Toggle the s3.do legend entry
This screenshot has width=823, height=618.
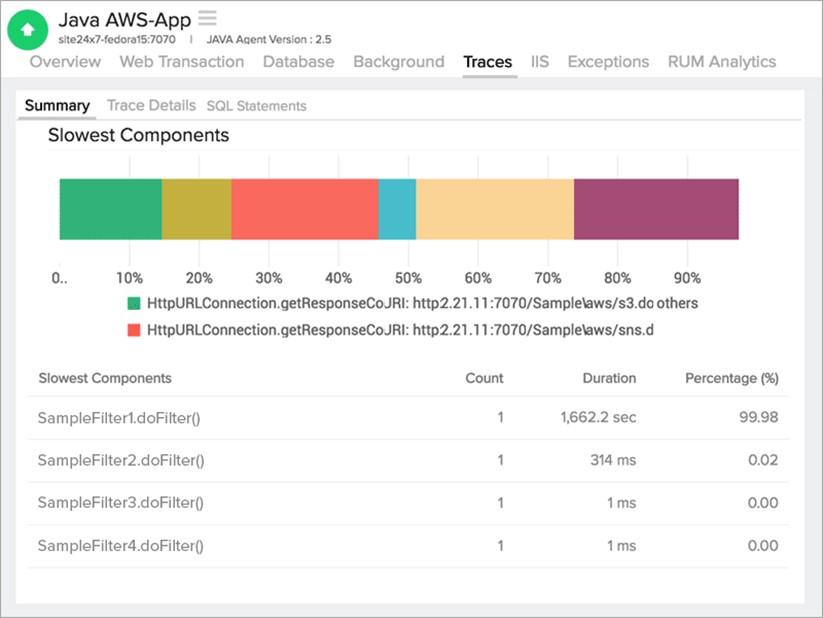420,302
